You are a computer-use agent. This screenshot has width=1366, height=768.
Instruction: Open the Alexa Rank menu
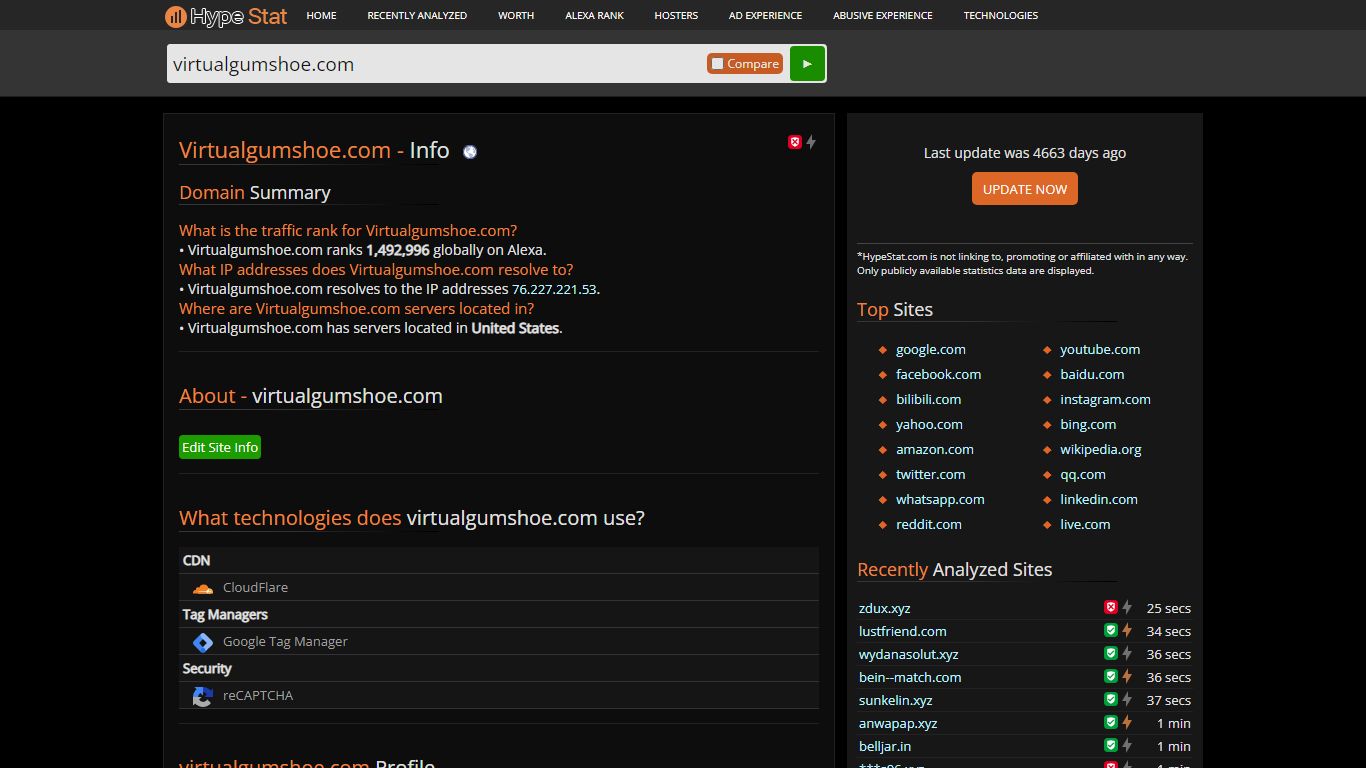[594, 15]
